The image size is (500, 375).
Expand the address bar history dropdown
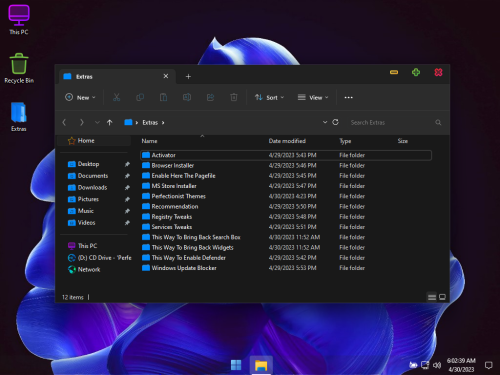pos(325,122)
